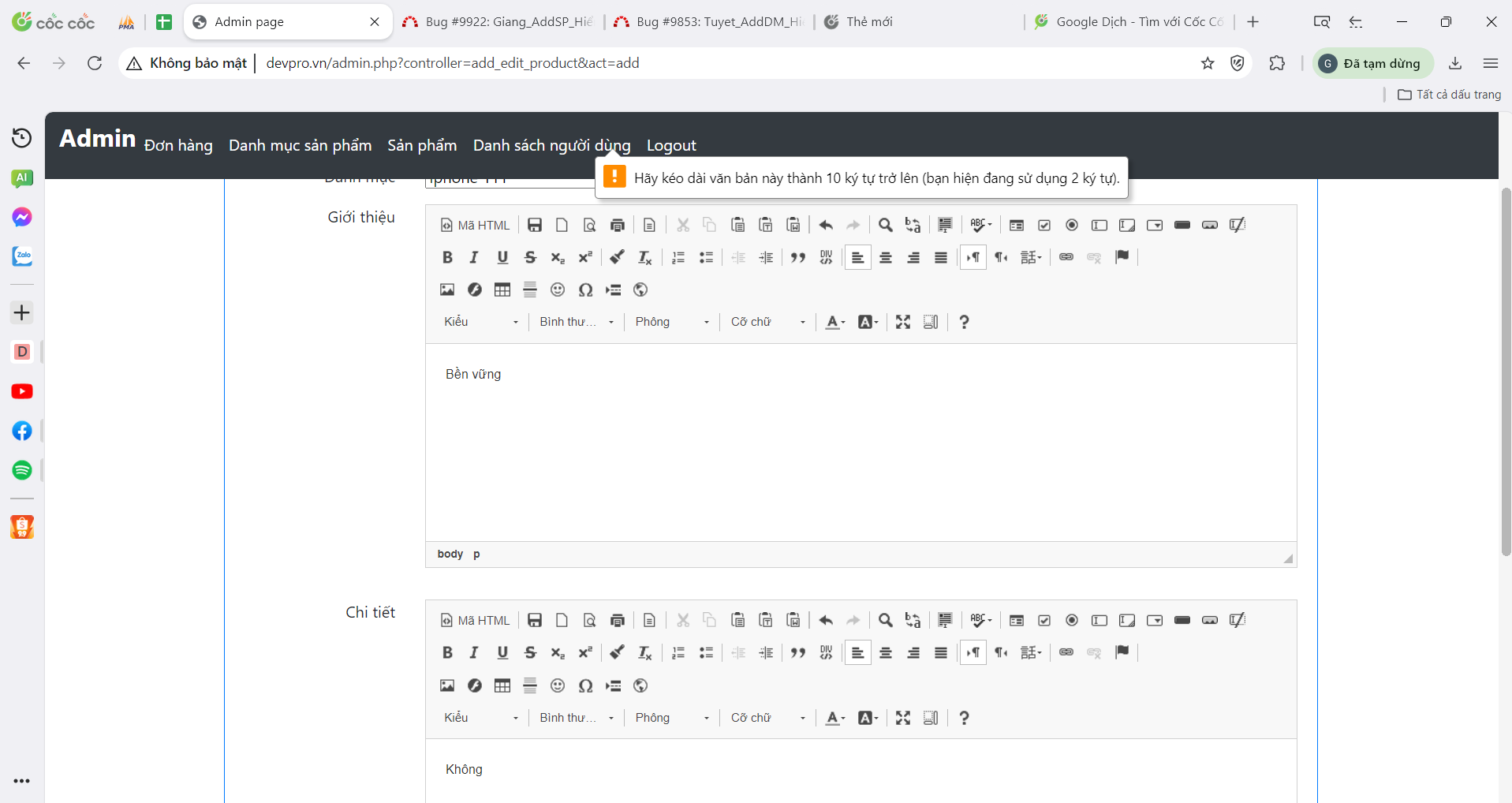The image size is (1512, 803).
Task: Open text color picker in Giới thiệu editor
Action: [x=834, y=322]
